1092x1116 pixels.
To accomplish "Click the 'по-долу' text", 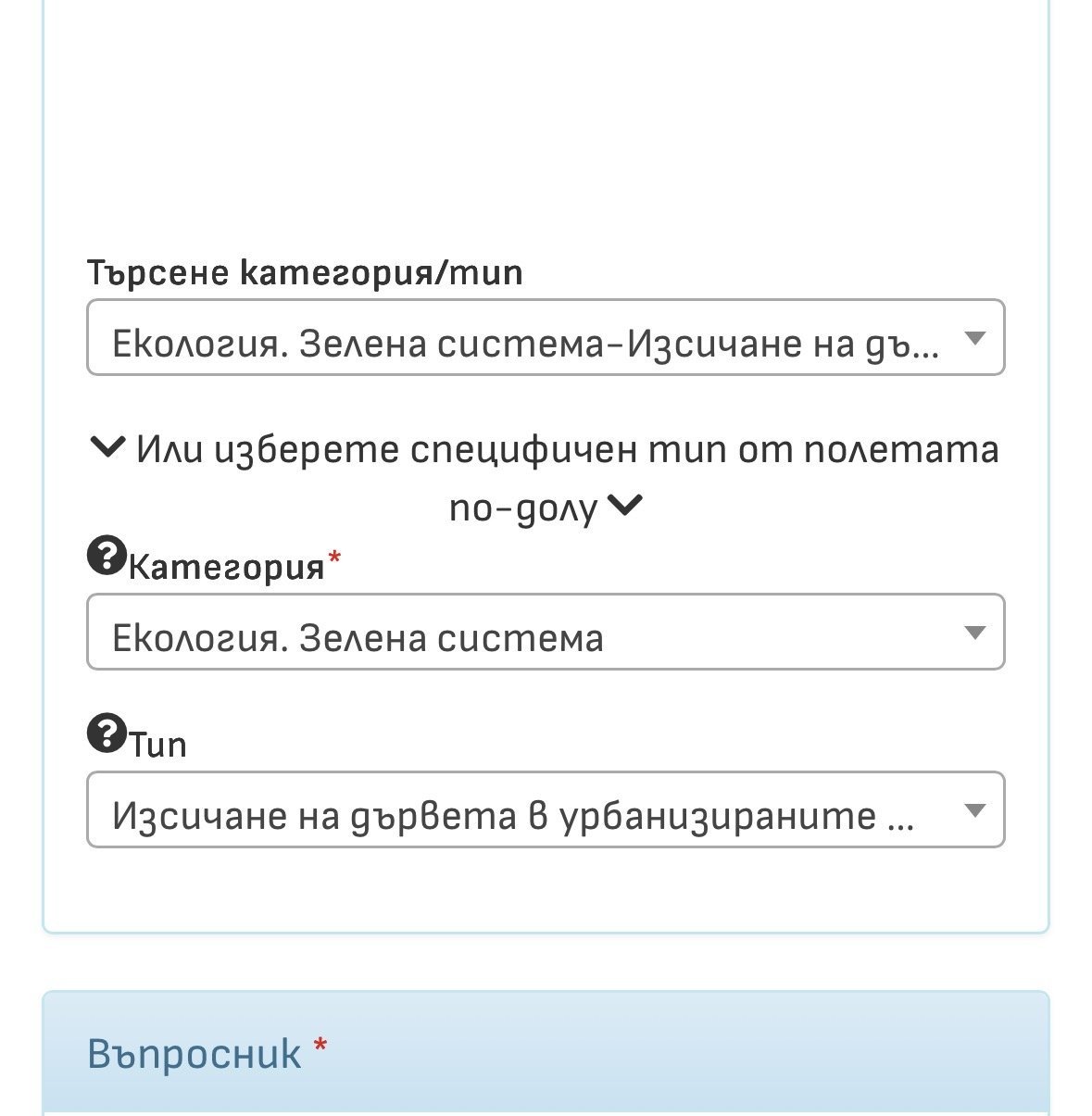I will coord(523,508).
